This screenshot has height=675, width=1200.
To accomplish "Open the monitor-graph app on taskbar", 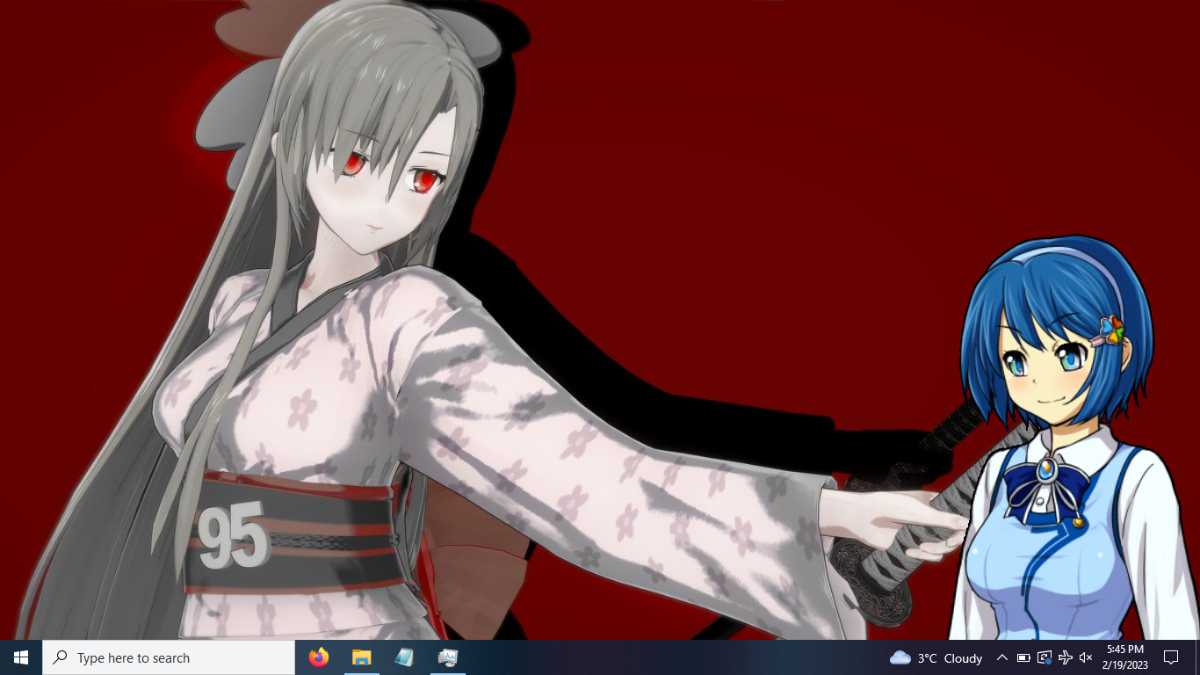I will coord(447,657).
